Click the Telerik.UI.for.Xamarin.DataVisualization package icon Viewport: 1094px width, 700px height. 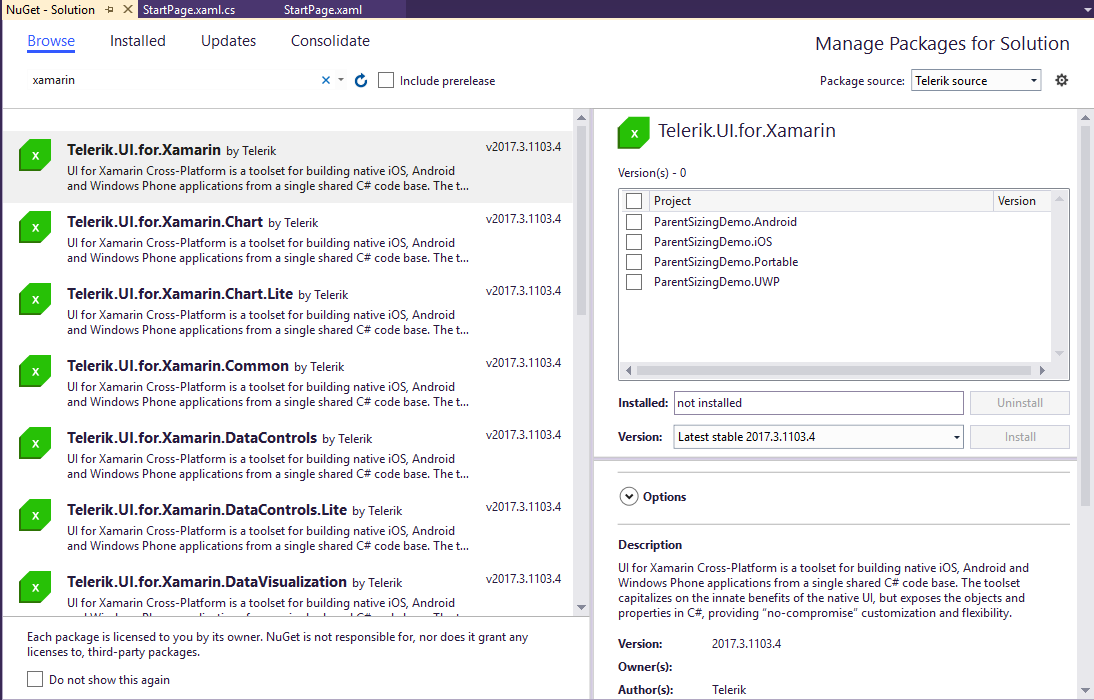[35, 587]
